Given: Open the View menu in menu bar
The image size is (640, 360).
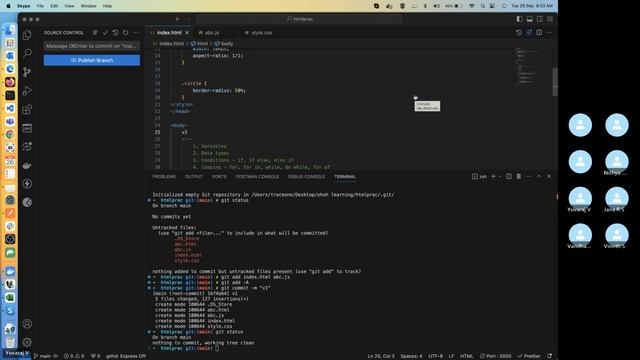Looking at the screenshot, I should coord(69,6).
